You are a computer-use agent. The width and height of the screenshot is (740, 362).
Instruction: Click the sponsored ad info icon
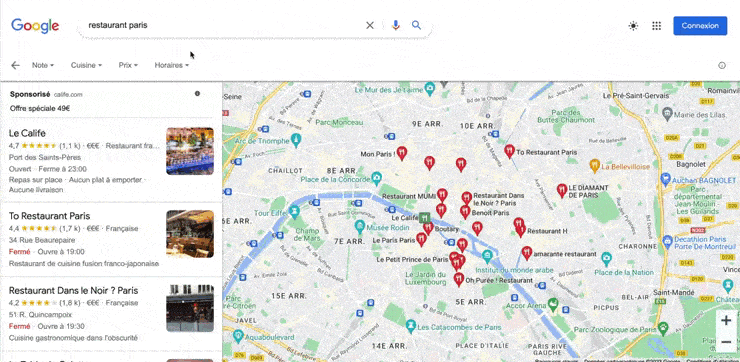pyautogui.click(x=197, y=93)
